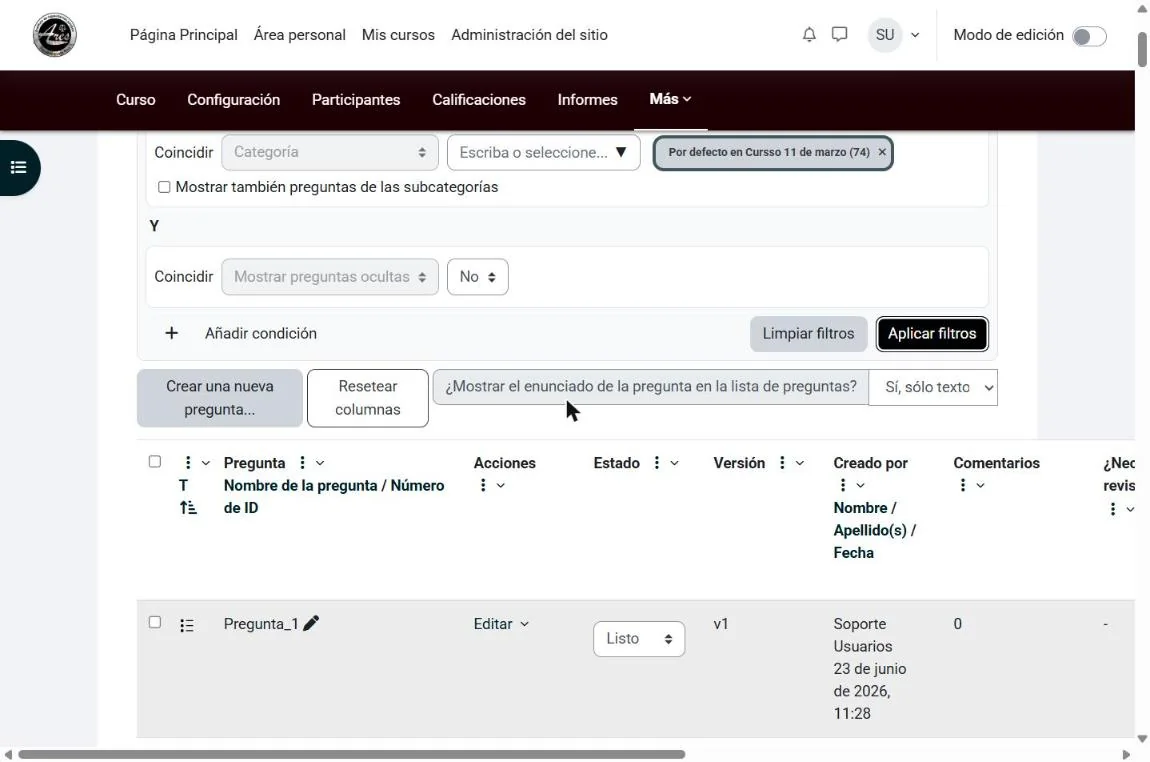The width and height of the screenshot is (1150, 762).
Task: Toggle Modo de edición switch
Action: pos(1089,36)
